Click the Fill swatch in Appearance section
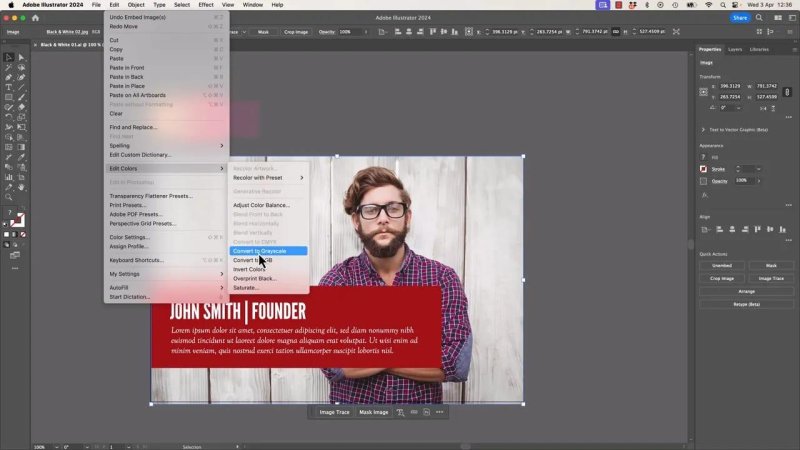 coord(704,157)
